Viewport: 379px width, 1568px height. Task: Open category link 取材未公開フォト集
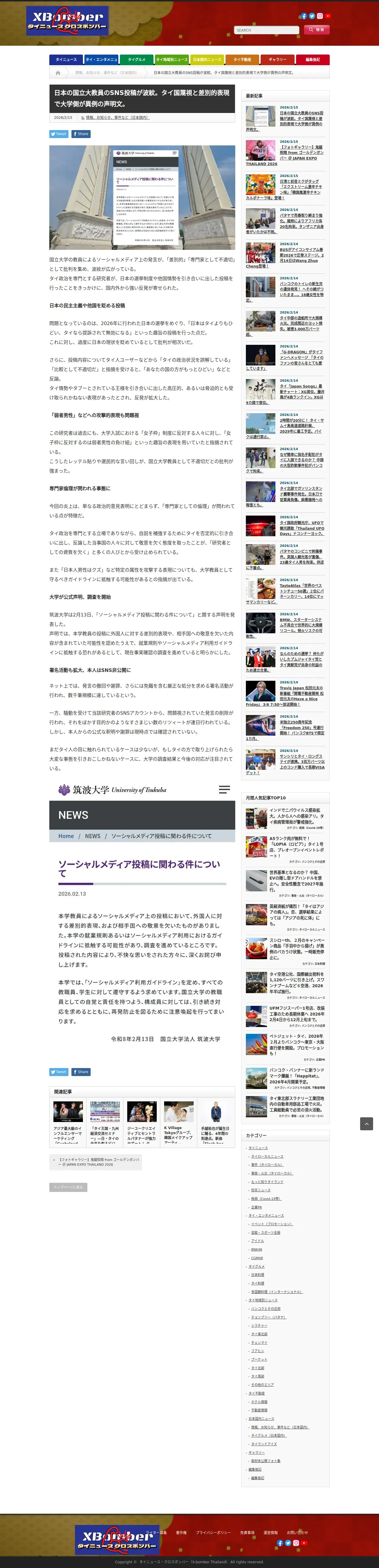266,1461
